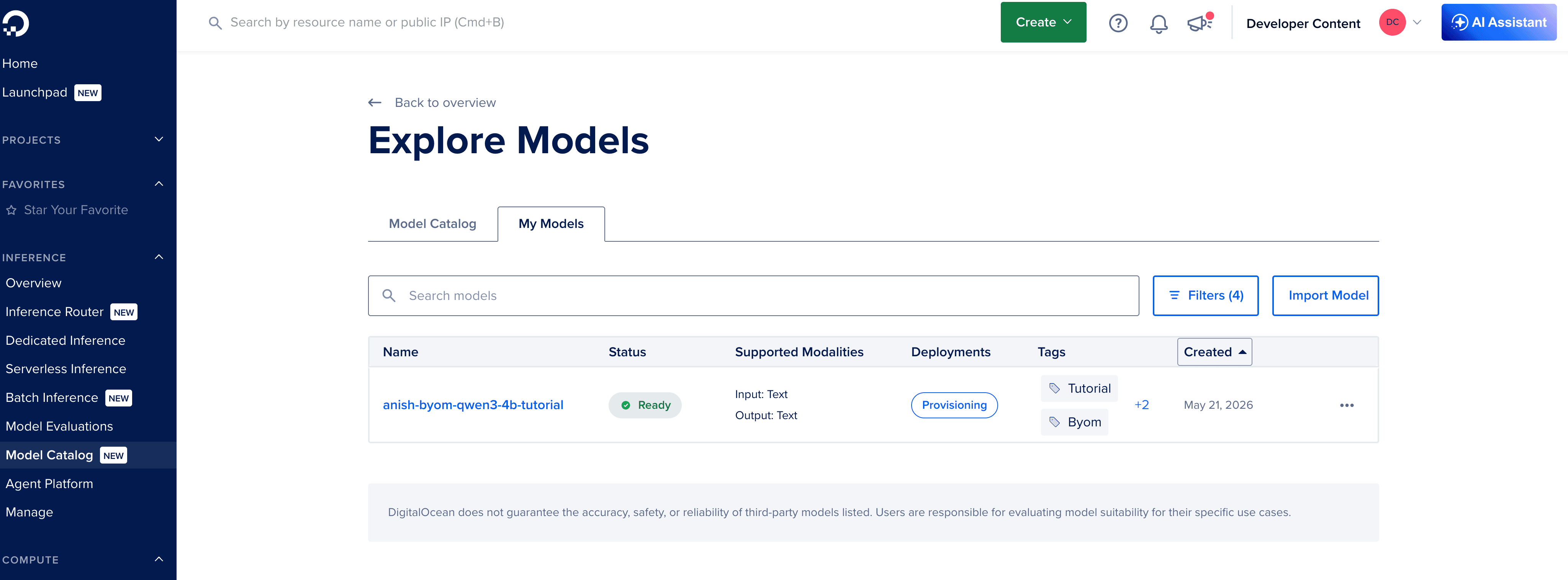Collapse the INFERENCE section in the sidebar
Image resolution: width=1568 pixels, height=580 pixels.
coord(159,257)
